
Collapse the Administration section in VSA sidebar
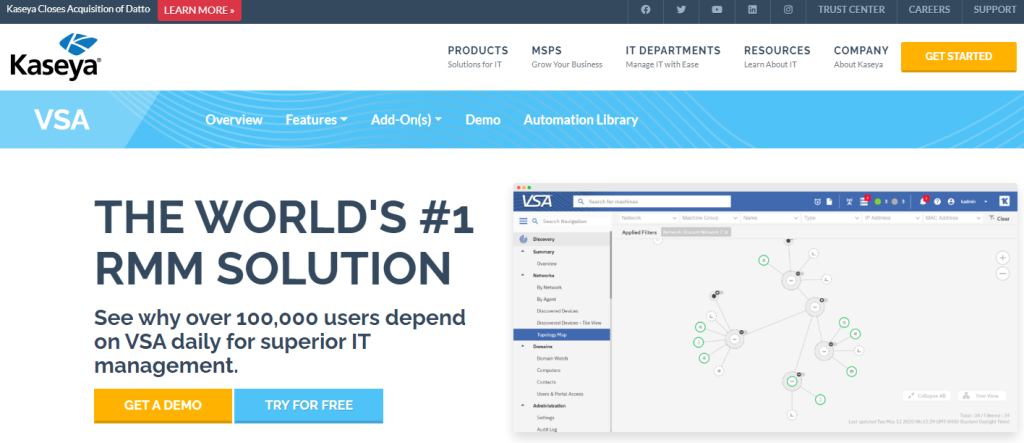click(522, 405)
